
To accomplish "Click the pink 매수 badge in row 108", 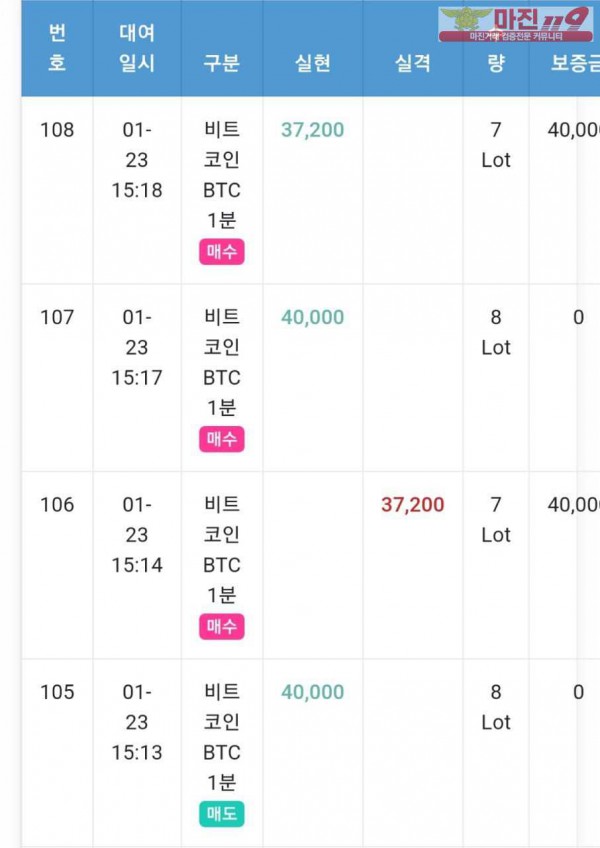I will [x=221, y=252].
